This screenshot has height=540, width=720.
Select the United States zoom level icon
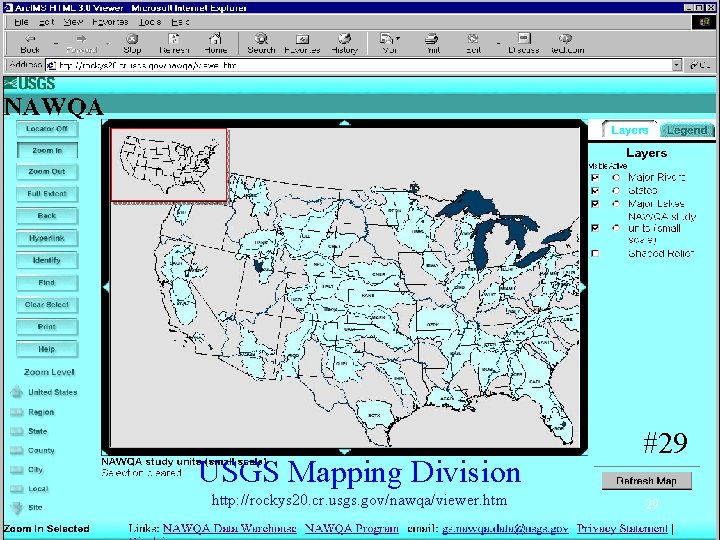coord(17,392)
